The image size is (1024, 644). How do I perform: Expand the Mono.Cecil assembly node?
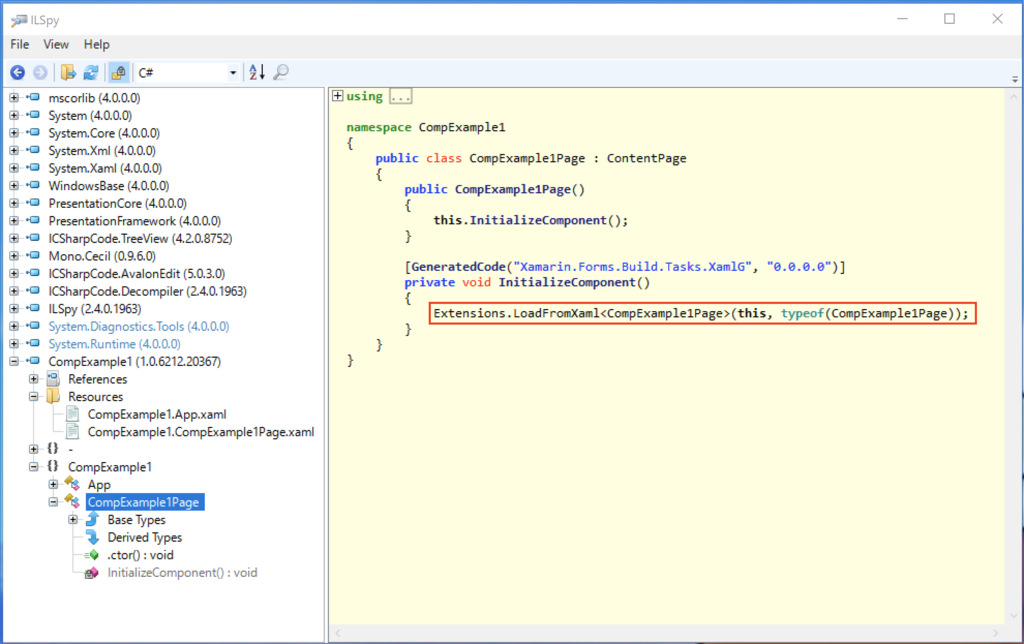pyautogui.click(x=14, y=256)
